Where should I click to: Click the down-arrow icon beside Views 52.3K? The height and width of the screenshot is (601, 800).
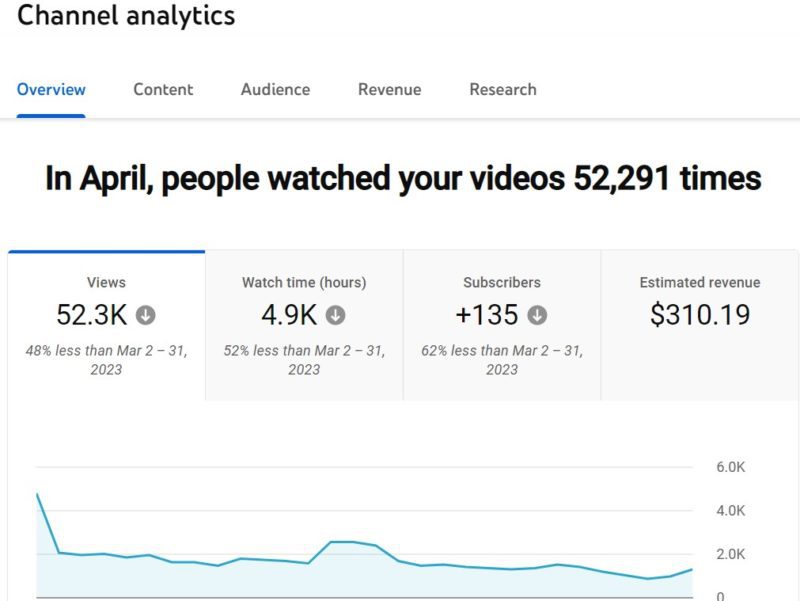click(x=145, y=315)
